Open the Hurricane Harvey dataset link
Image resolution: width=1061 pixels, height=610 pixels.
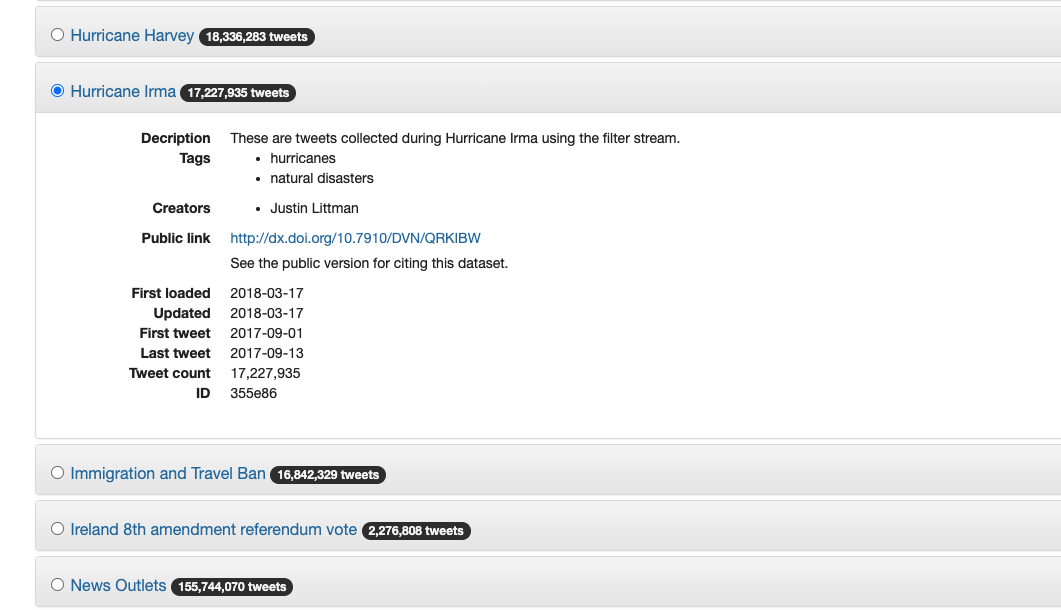(x=130, y=35)
